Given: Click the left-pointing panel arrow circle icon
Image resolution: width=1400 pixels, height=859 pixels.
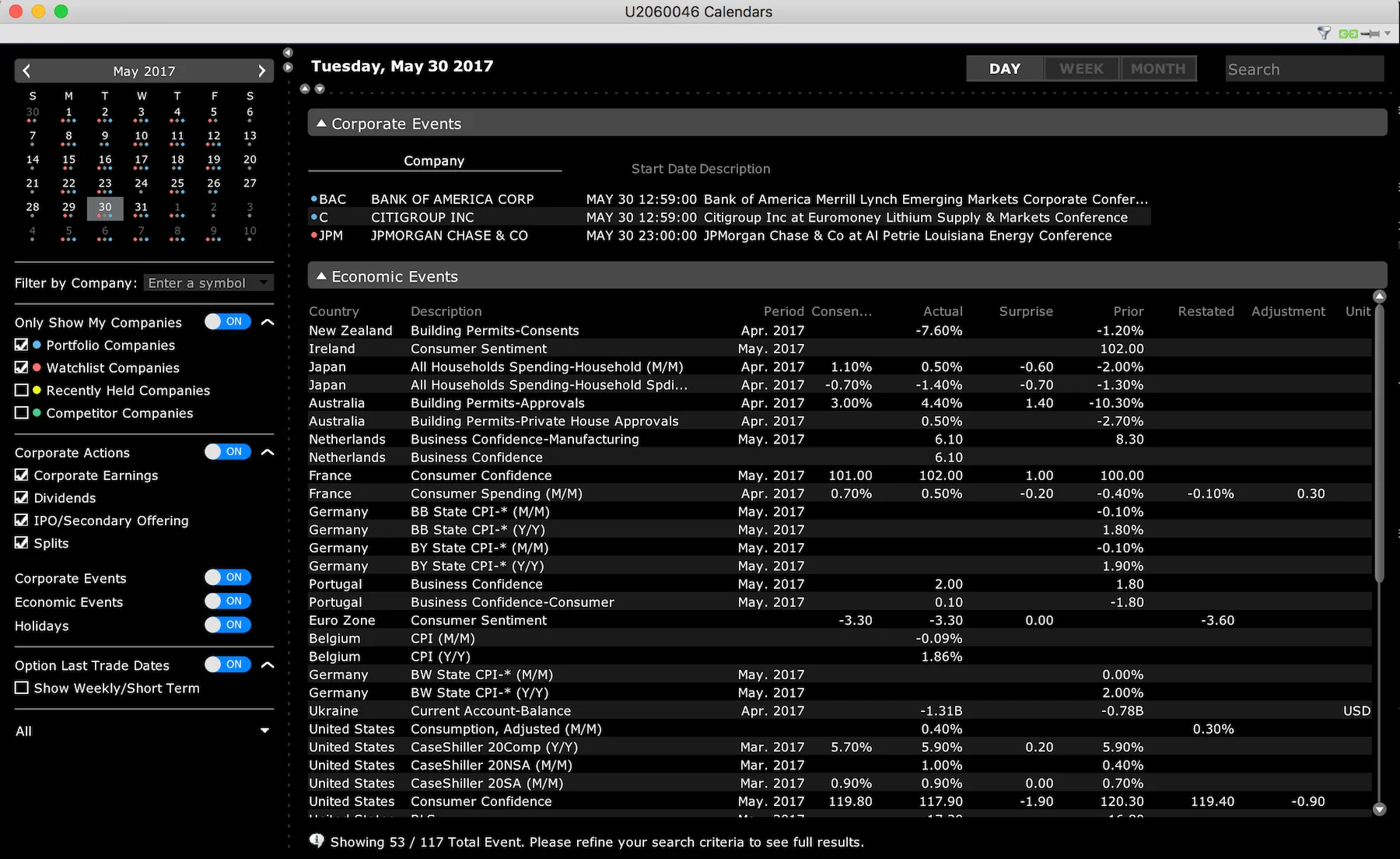Looking at the screenshot, I should pyautogui.click(x=288, y=53).
